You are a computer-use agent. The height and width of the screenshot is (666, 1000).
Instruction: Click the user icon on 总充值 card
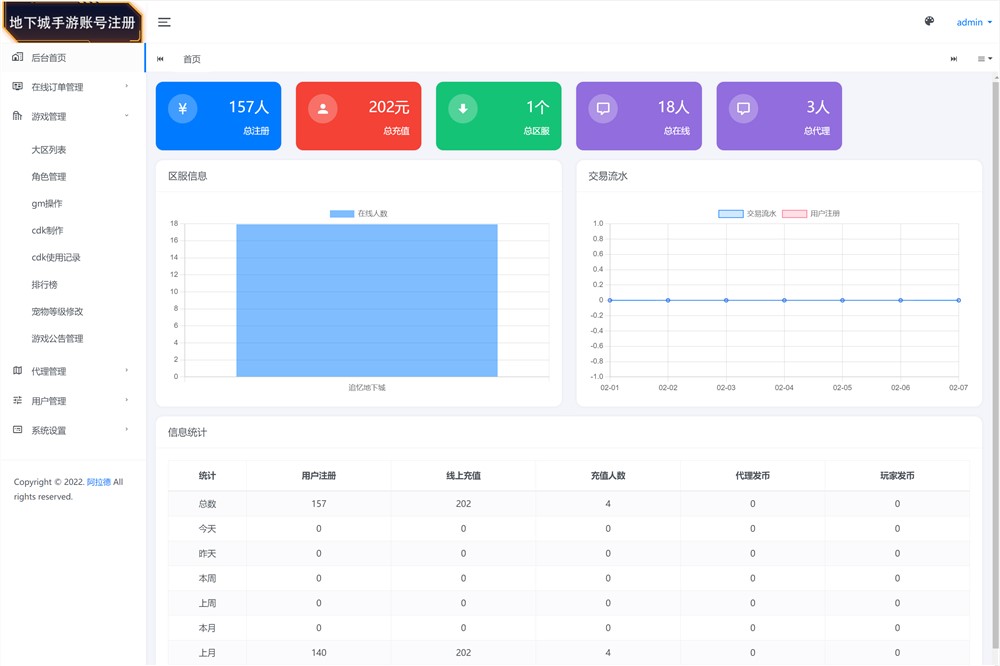[x=322, y=109]
